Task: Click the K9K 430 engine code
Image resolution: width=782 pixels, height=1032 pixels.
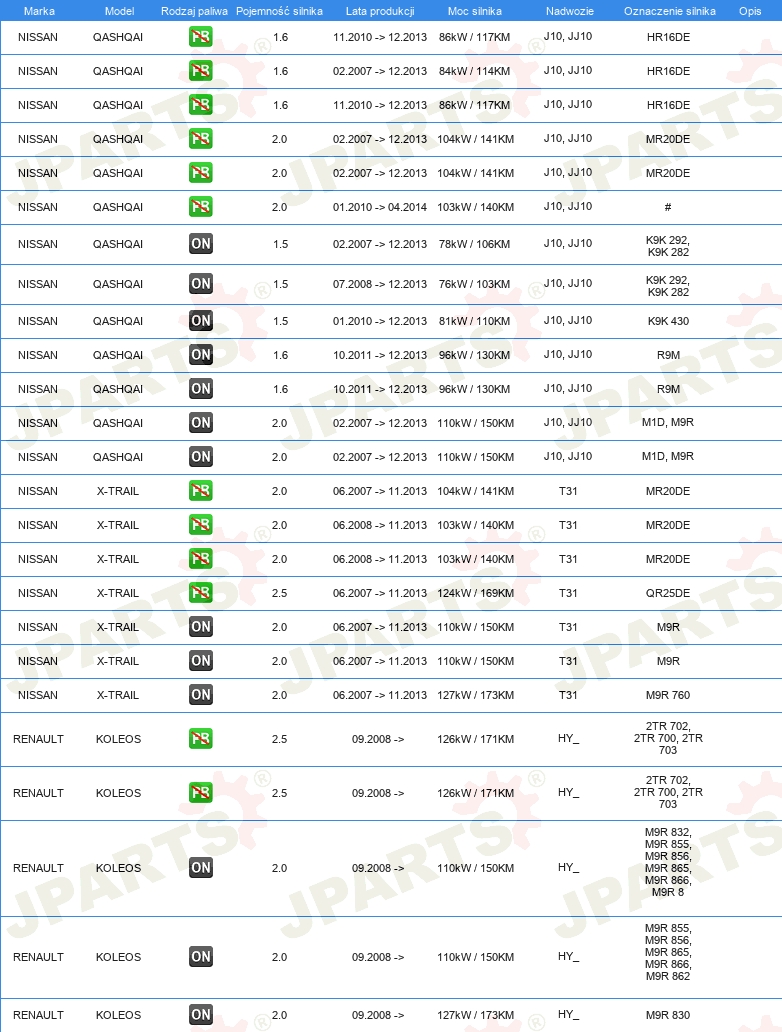Action: coord(668,321)
